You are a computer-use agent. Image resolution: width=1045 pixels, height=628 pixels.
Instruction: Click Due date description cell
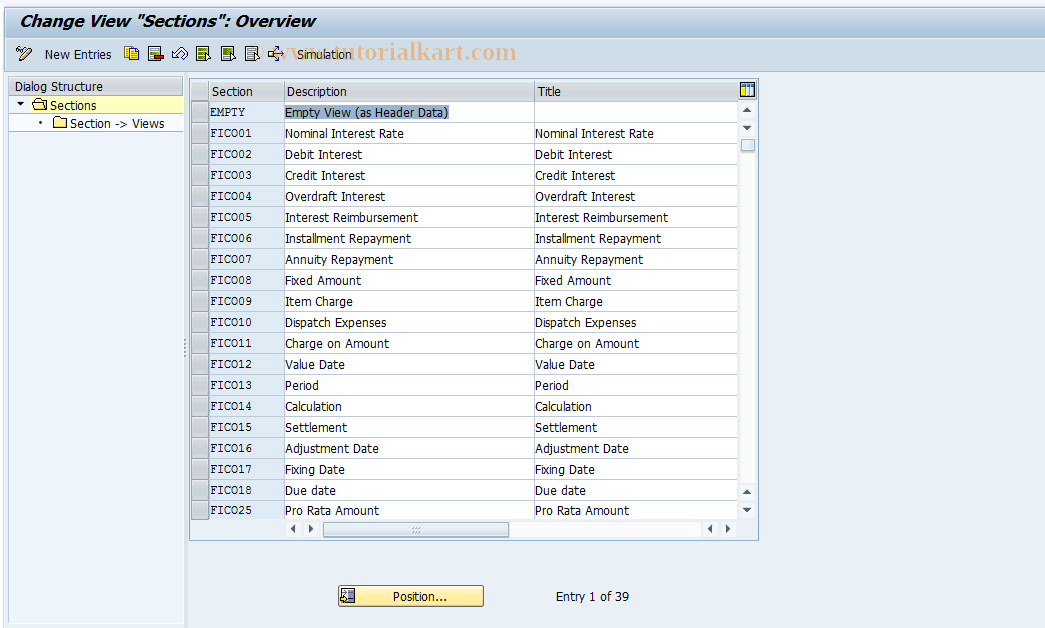(409, 490)
